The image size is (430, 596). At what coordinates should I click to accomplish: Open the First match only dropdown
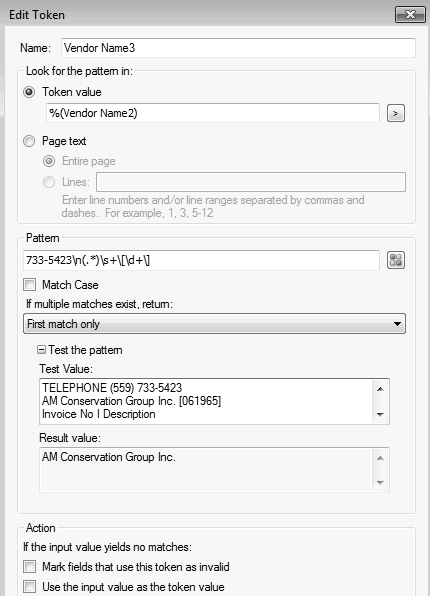(x=214, y=324)
